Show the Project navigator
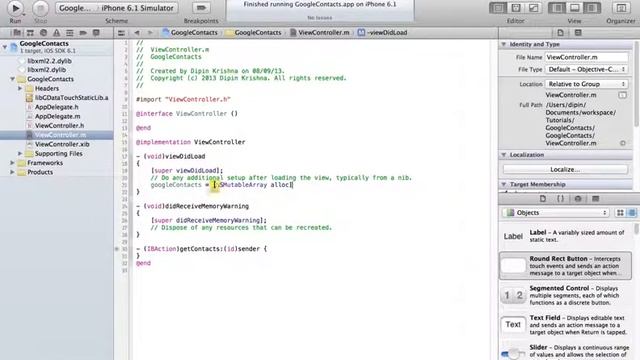The width and height of the screenshot is (640, 360). pyautogui.click(x=17, y=33)
